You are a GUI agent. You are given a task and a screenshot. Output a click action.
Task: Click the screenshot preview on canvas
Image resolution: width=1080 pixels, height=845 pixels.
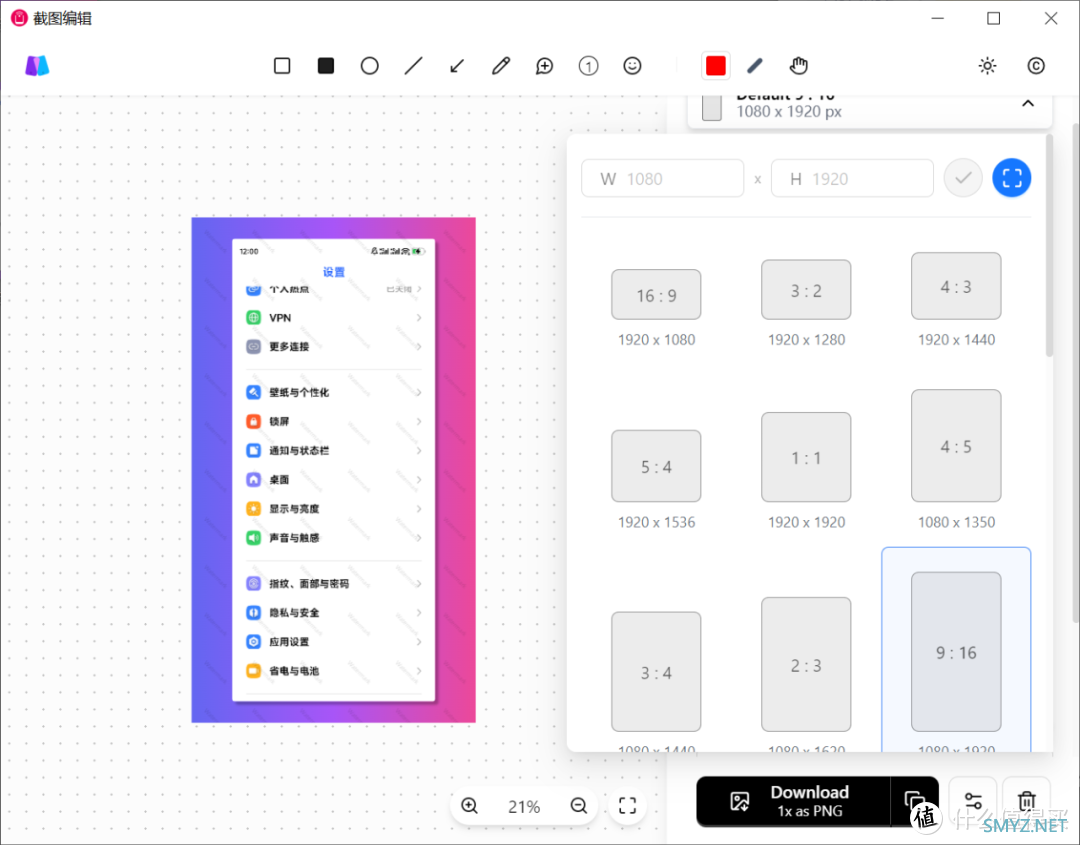333,470
